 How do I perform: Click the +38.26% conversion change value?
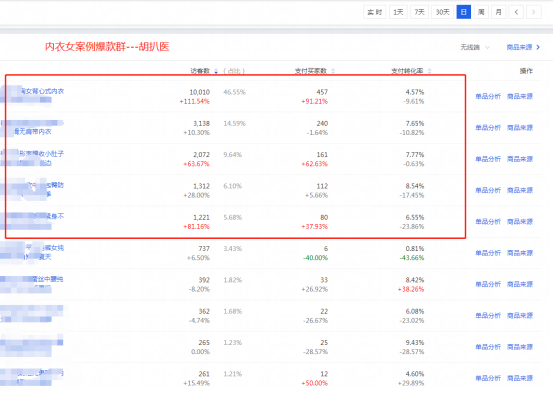(411, 289)
